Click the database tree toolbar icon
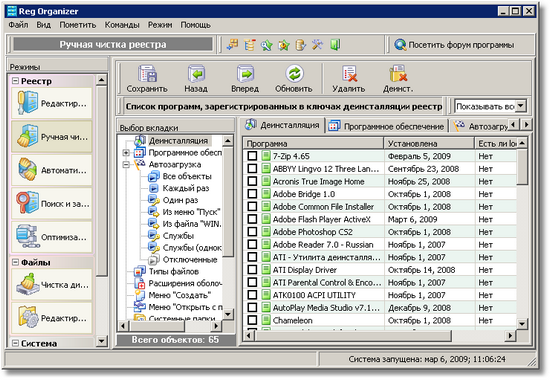This screenshot has height=380, width=550. [250, 45]
